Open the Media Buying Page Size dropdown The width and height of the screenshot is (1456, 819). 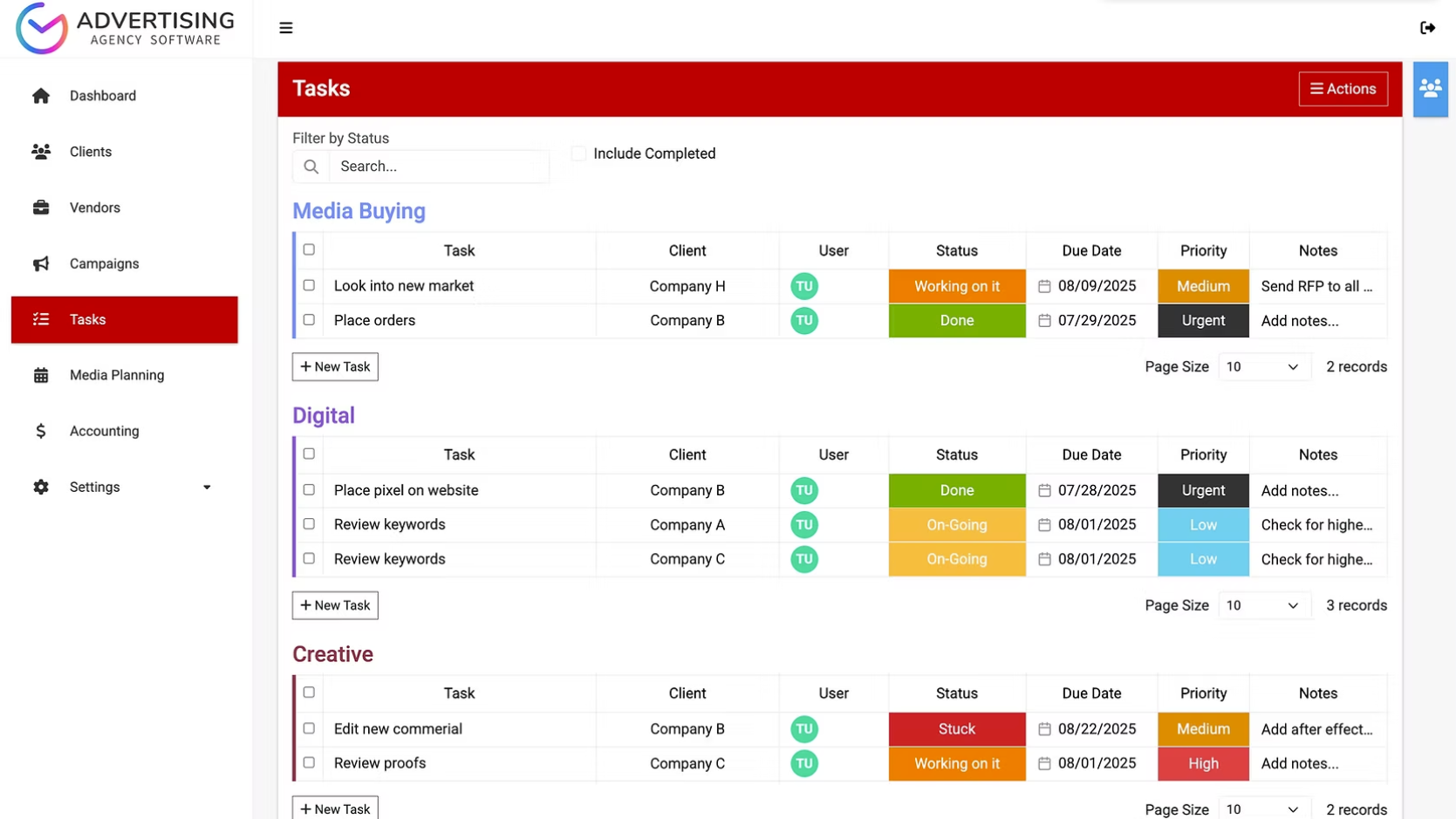(1262, 366)
